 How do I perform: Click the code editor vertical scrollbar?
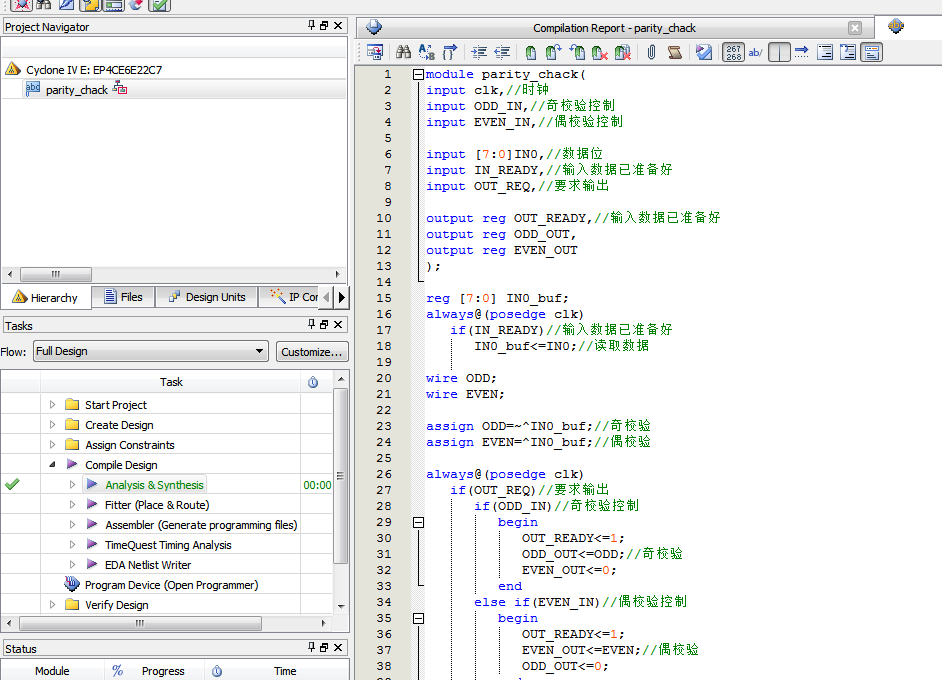coord(936,350)
